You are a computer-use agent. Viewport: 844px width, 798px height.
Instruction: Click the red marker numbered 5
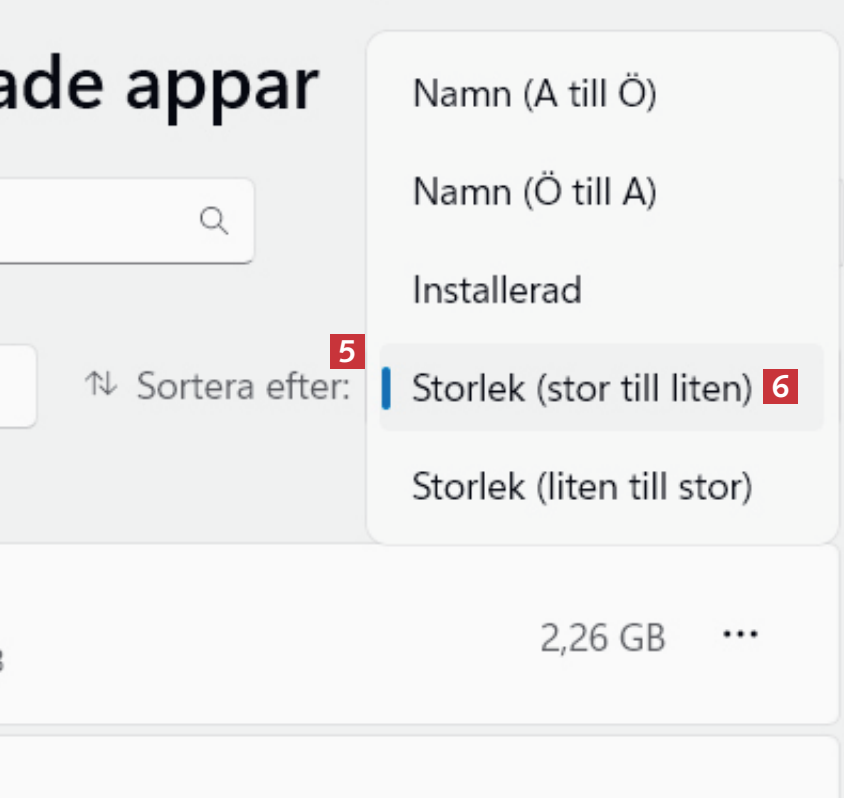coord(347,352)
